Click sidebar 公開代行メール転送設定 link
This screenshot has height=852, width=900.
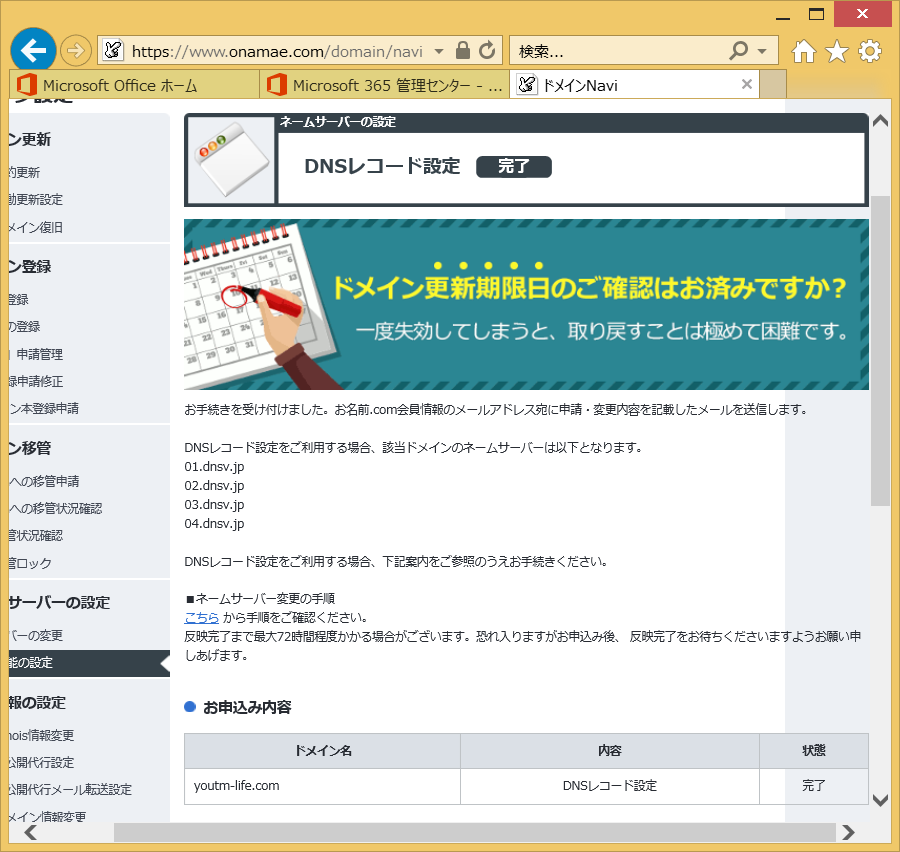click(x=70, y=789)
